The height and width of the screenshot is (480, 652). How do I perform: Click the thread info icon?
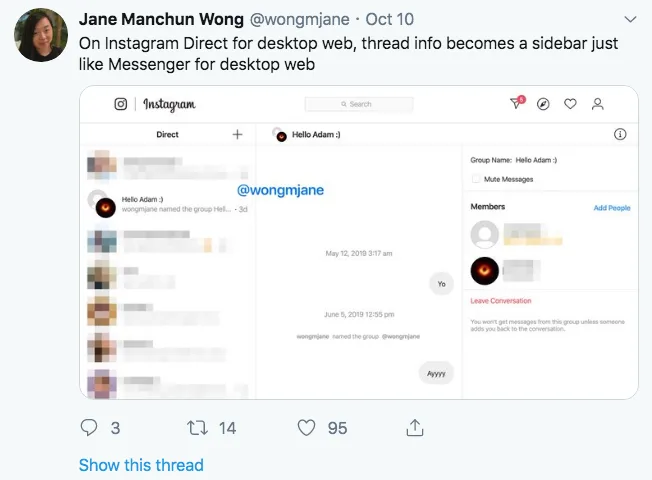click(619, 134)
